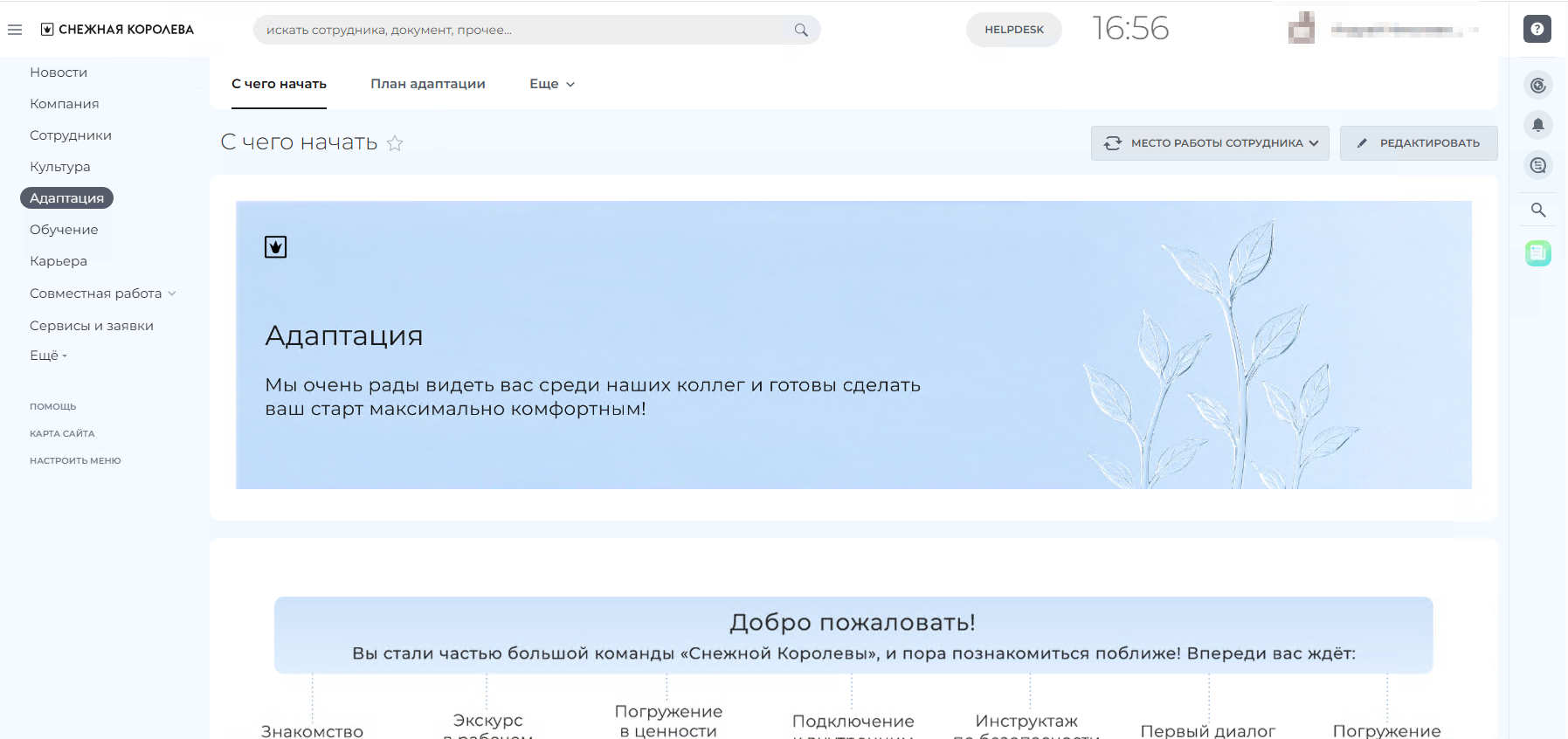This screenshot has width=1568, height=739.
Task: Open Культура in the left menu
Action: click(60, 167)
